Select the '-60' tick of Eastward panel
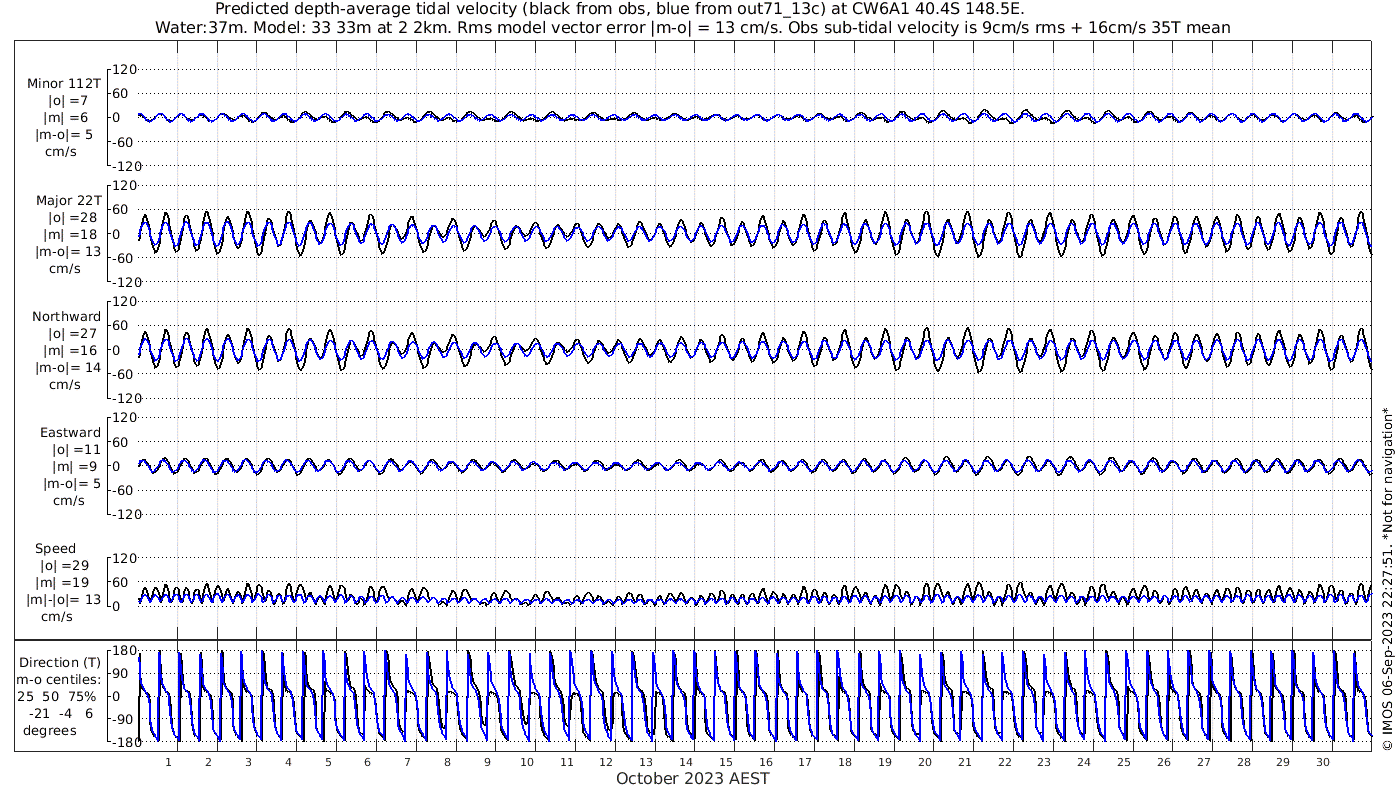The image size is (1400, 800). (x=123, y=490)
